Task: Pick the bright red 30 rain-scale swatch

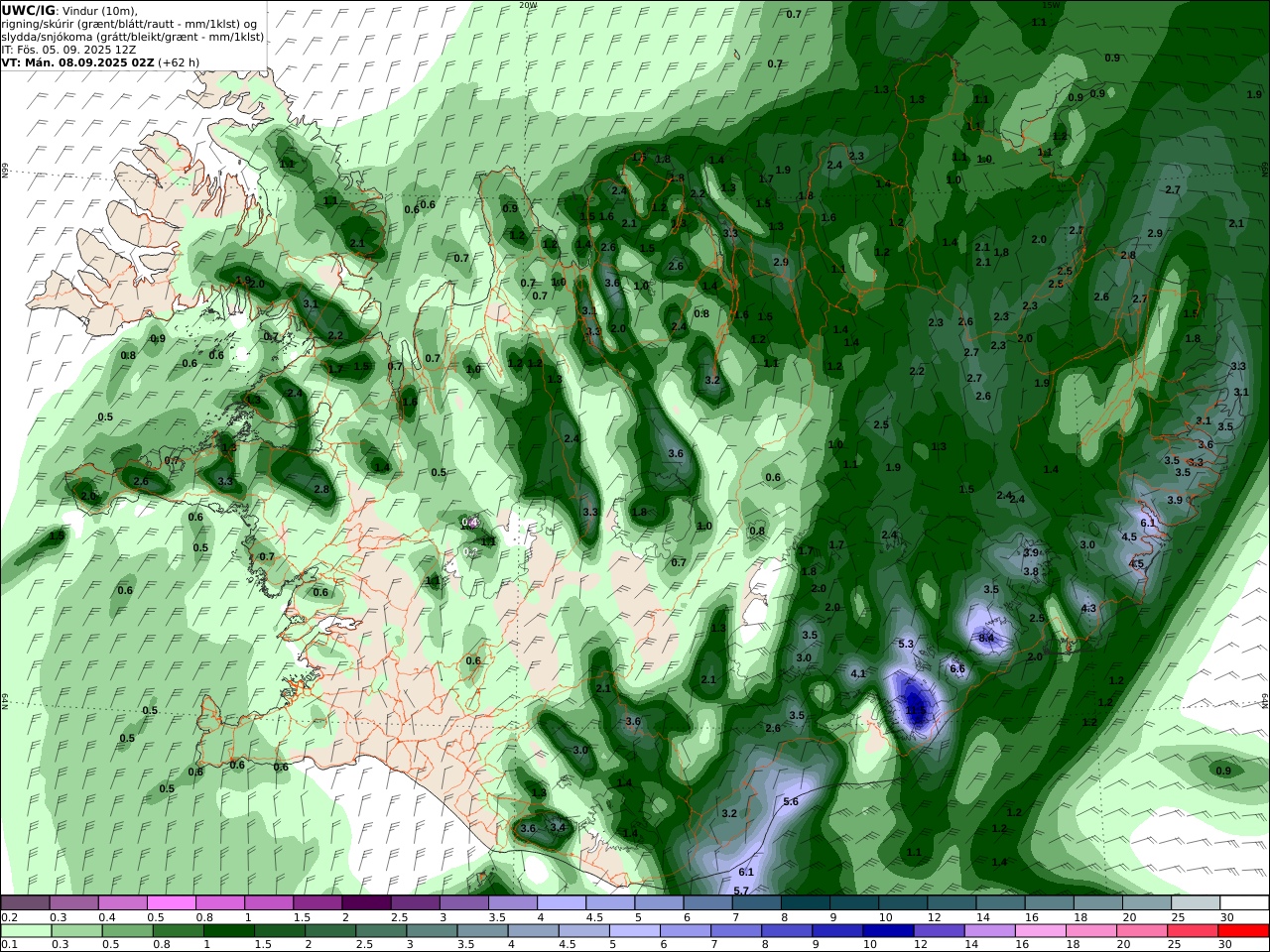Action: click(x=1244, y=931)
